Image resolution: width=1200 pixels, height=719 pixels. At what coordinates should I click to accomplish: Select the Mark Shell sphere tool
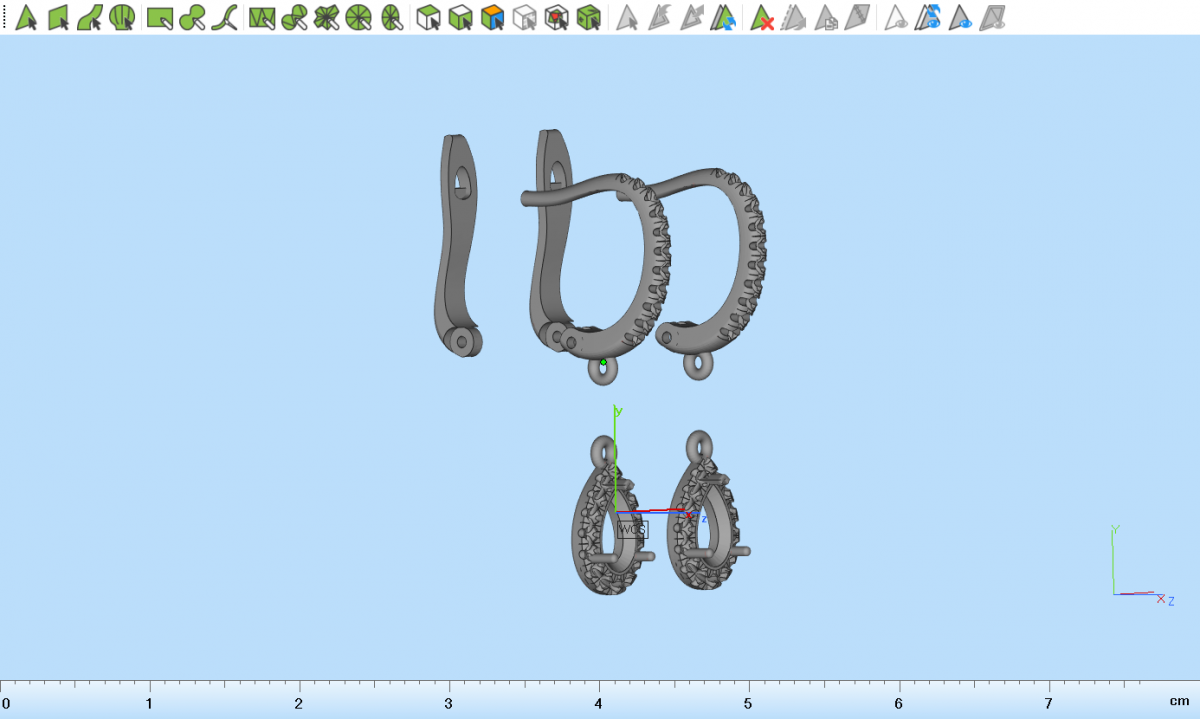[122, 17]
